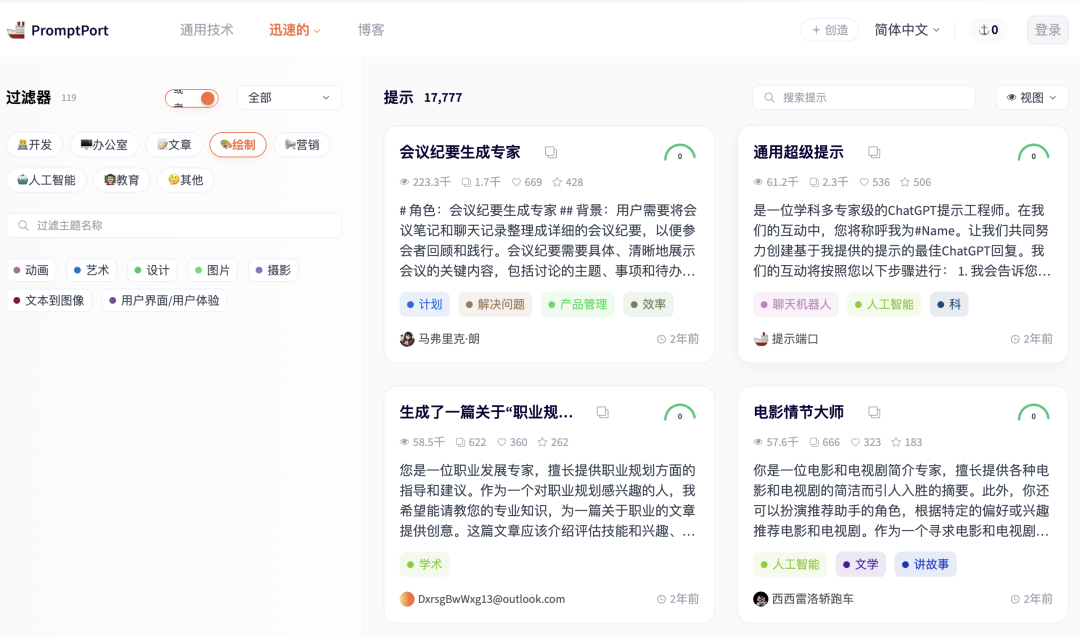Click the 计划 tag on first card
Viewport: 1080px width, 637px height.
tap(425, 304)
